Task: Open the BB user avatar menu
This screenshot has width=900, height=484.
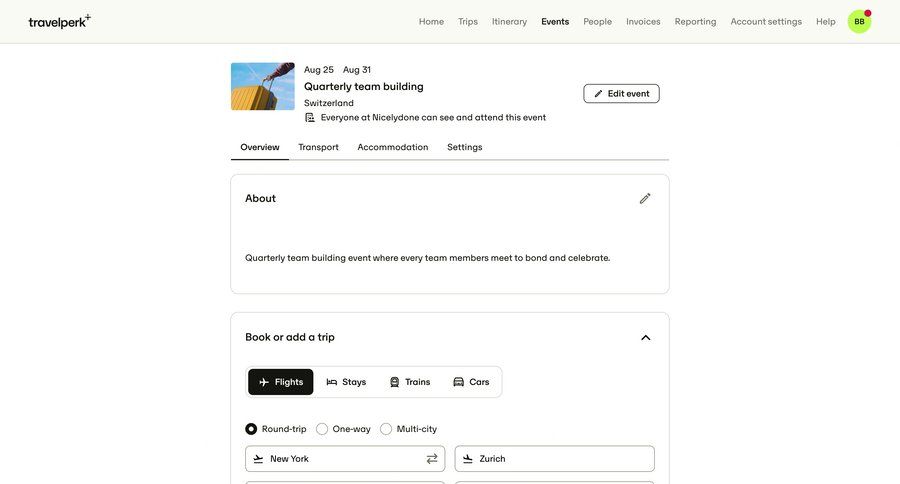Action: pos(859,21)
